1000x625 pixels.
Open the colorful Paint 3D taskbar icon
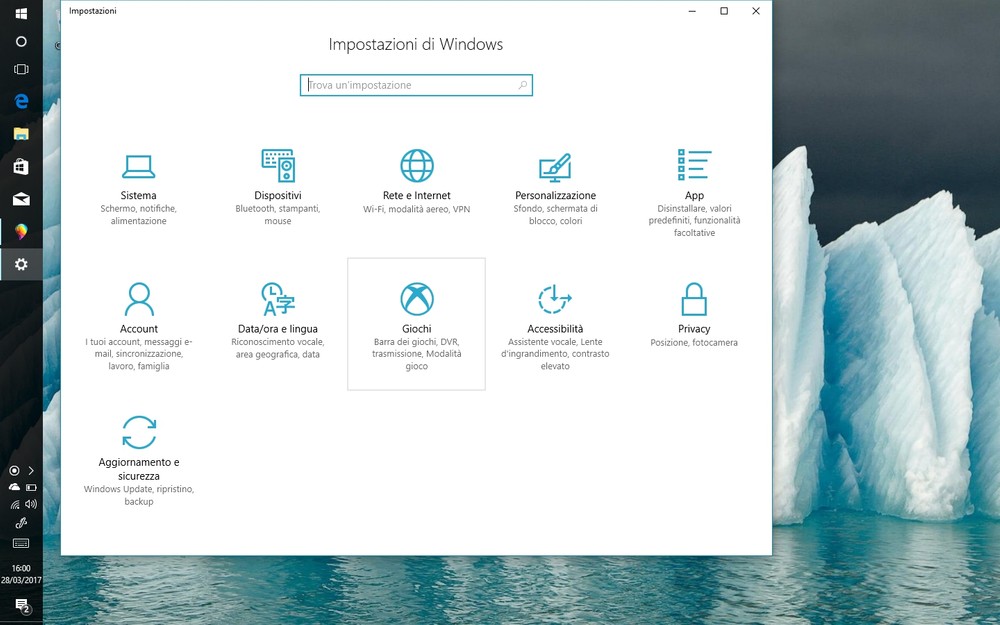21,232
